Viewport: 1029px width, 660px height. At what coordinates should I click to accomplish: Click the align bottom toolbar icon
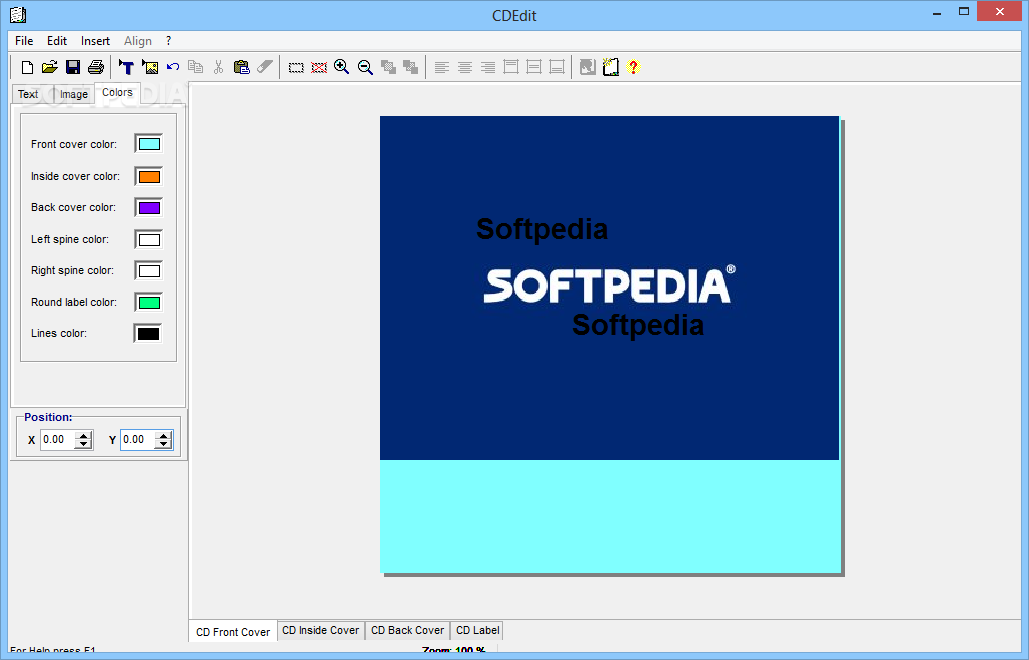556,67
